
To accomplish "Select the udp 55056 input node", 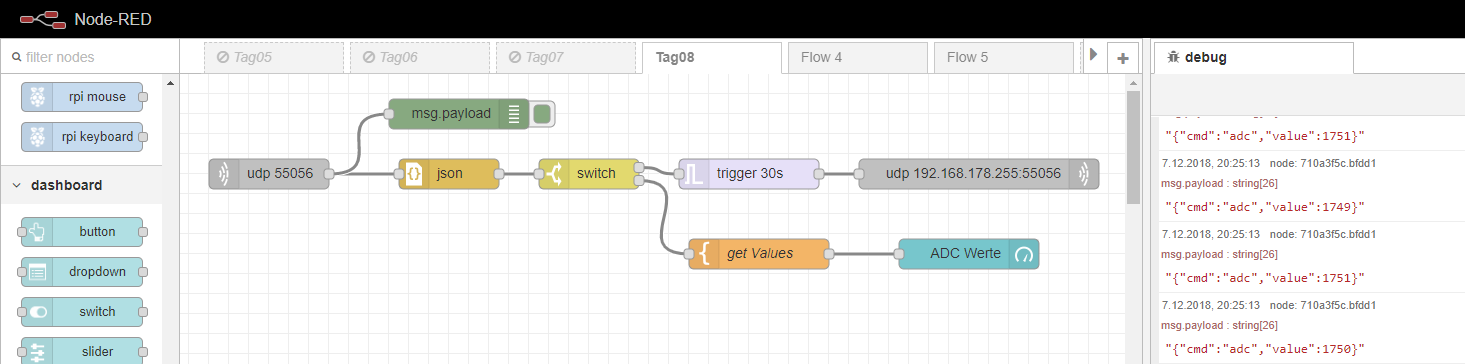I will click(269, 174).
